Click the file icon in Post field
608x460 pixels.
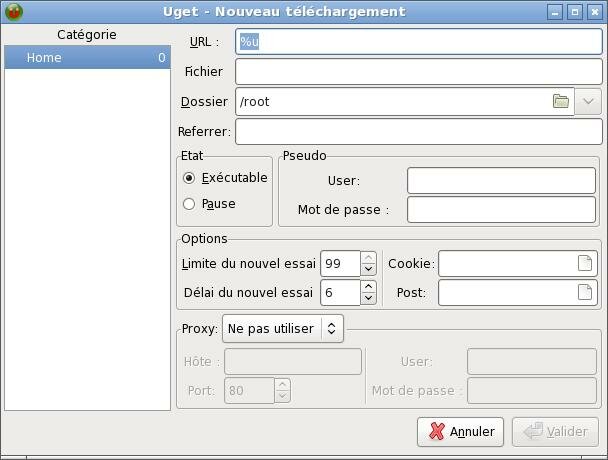[585, 292]
